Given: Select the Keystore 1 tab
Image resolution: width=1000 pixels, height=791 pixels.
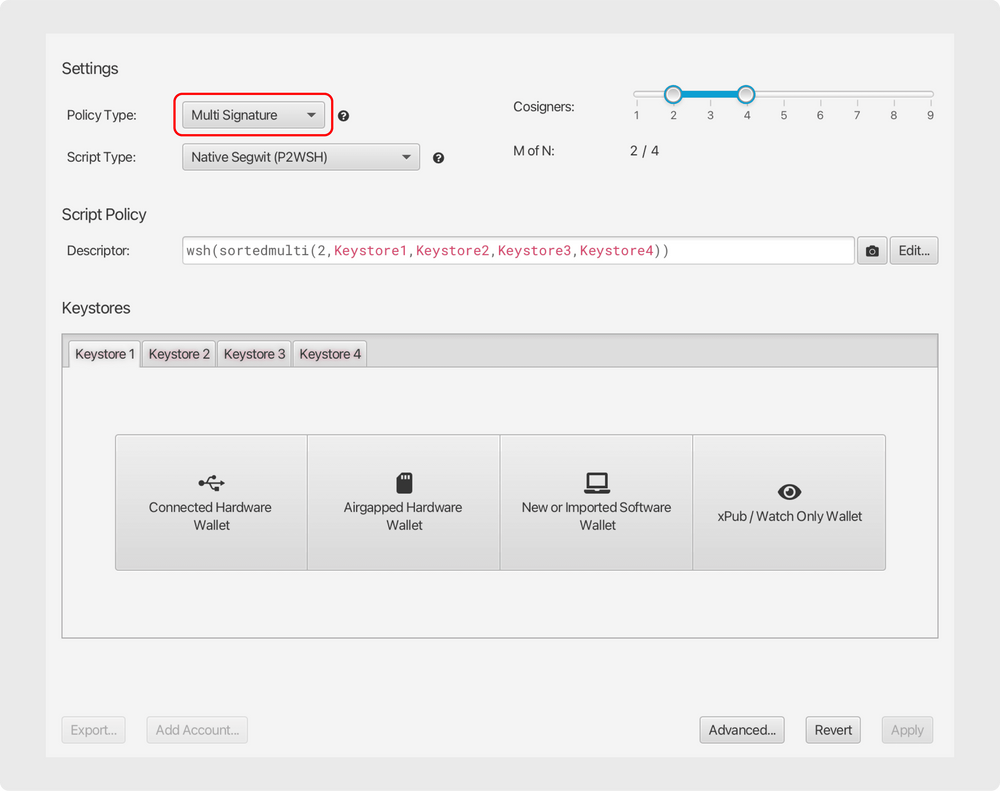Looking at the screenshot, I should [104, 354].
